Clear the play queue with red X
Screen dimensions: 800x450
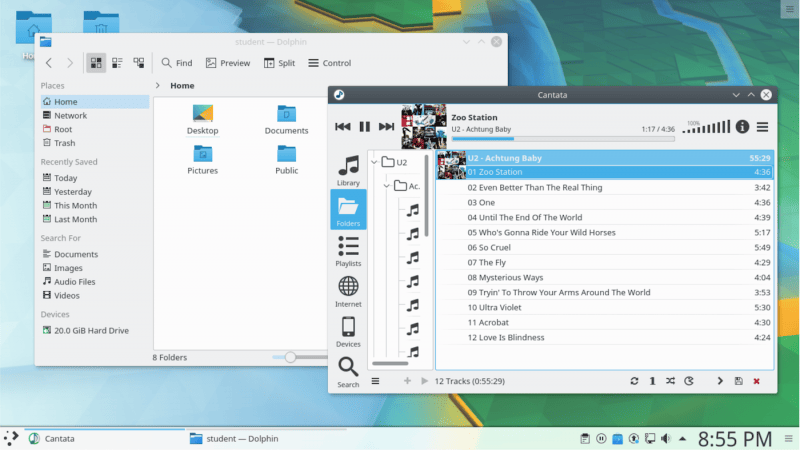coord(756,381)
